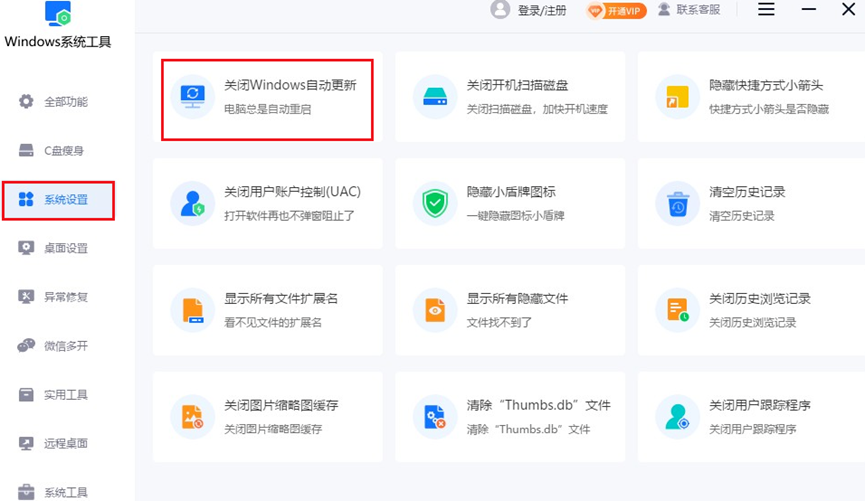Click the 微信多开 WeChat icon
The width and height of the screenshot is (865, 501).
26,345
